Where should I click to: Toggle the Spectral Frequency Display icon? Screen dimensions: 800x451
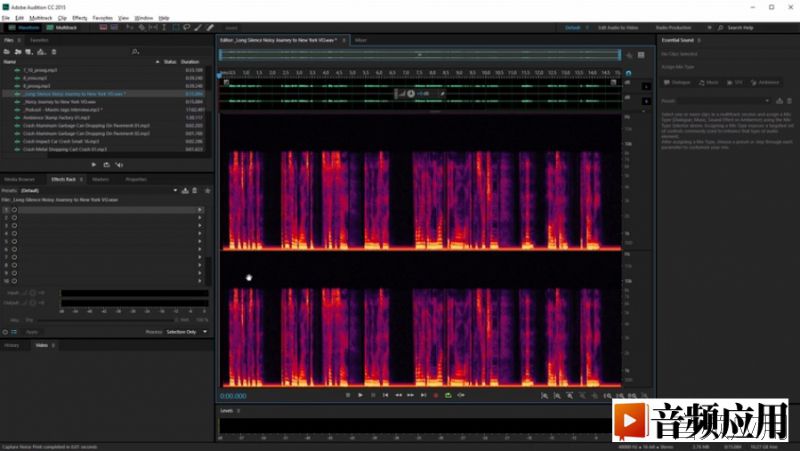coord(104,28)
